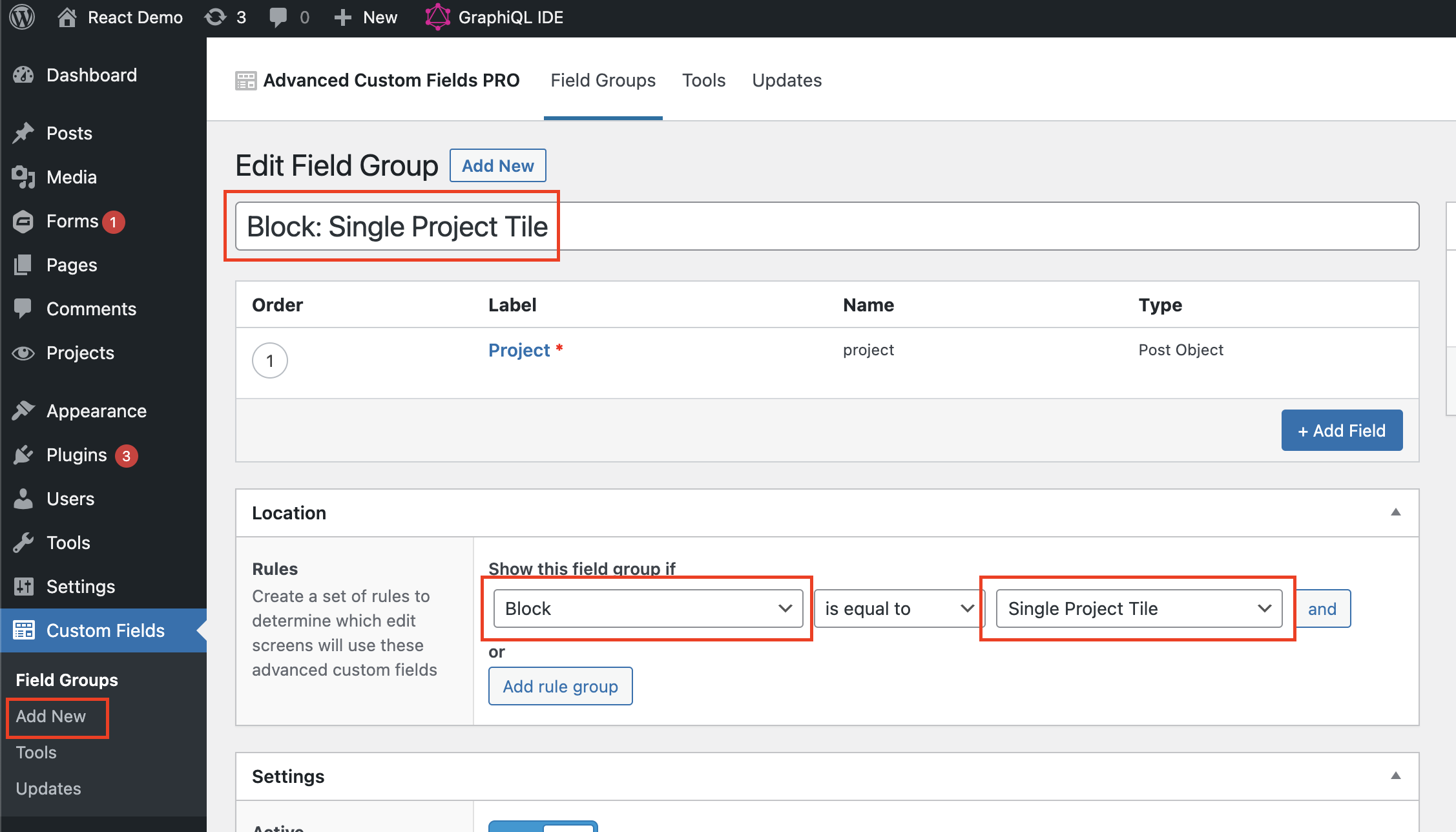Screen dimensions: 1456x832
Task: Collapse the Location panel
Action: coord(1397,512)
